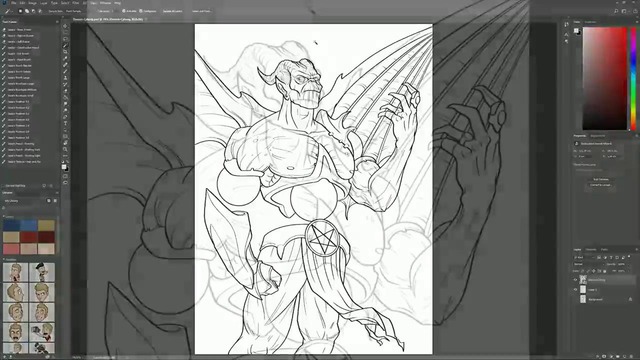Select the Magic Wand tool
The image size is (640, 360).
(x=65, y=45)
